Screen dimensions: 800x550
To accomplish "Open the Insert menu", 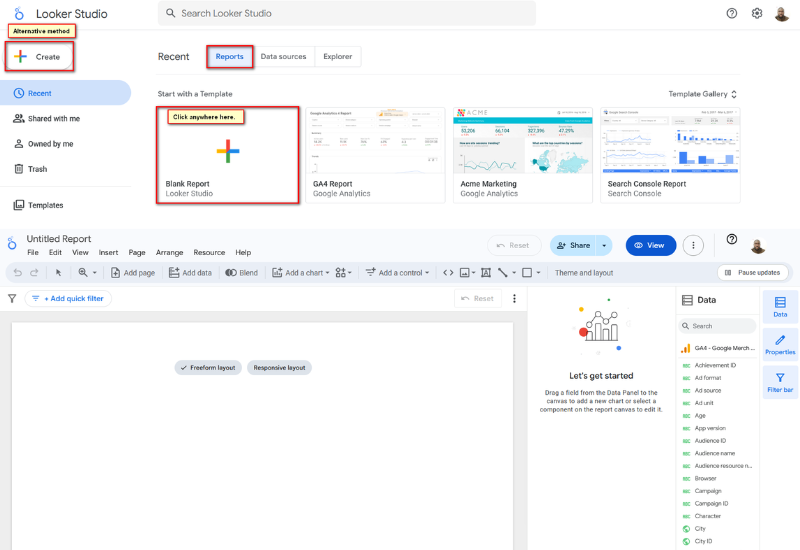I will click(108, 253).
